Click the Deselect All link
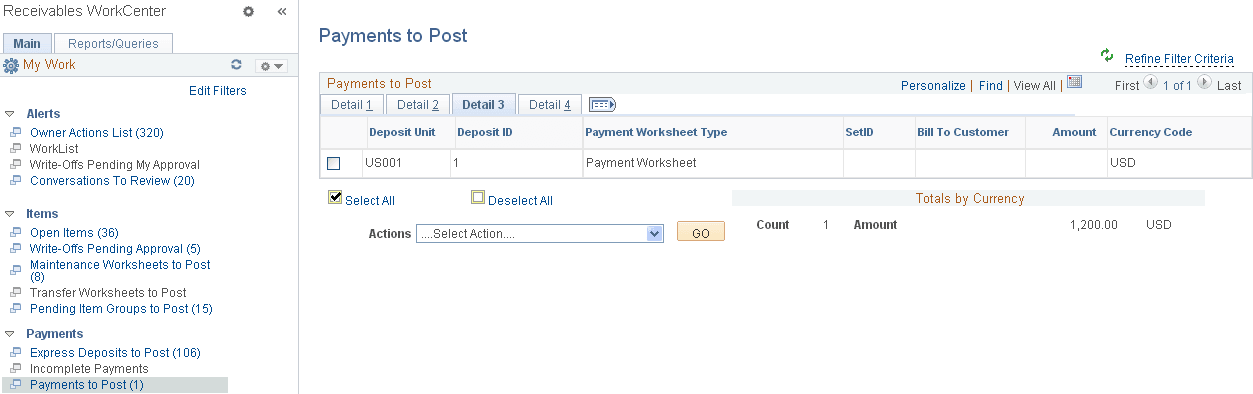 [x=520, y=201]
